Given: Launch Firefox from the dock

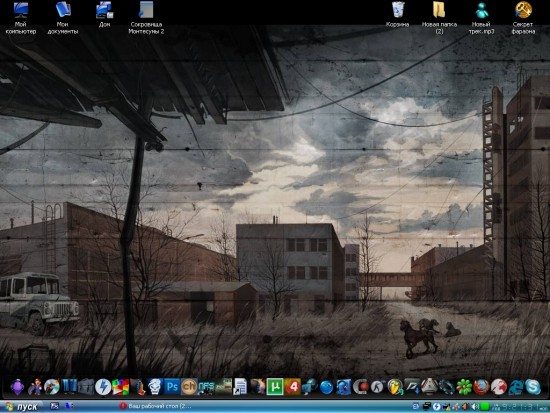Looking at the screenshot, I should pos(481,387).
